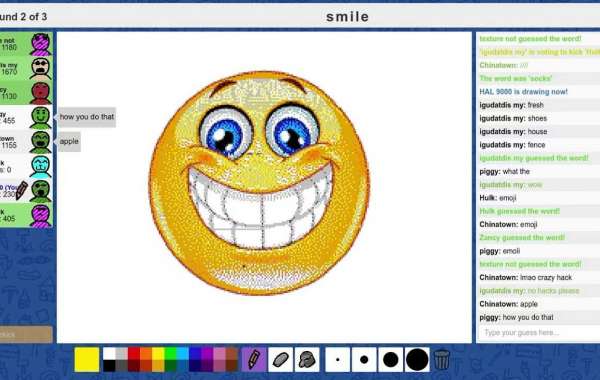Click the red player avatar with 1130 points
Viewport: 600px width, 380px height.
pyautogui.click(x=40, y=93)
